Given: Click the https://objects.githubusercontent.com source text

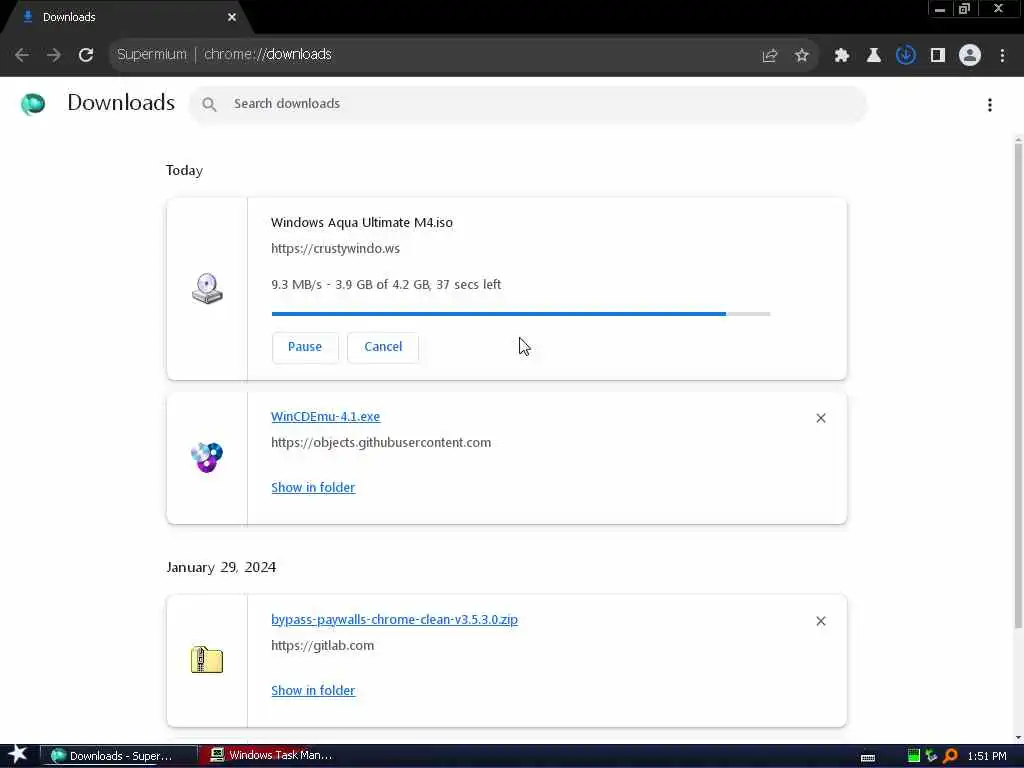Looking at the screenshot, I should tap(381, 443).
